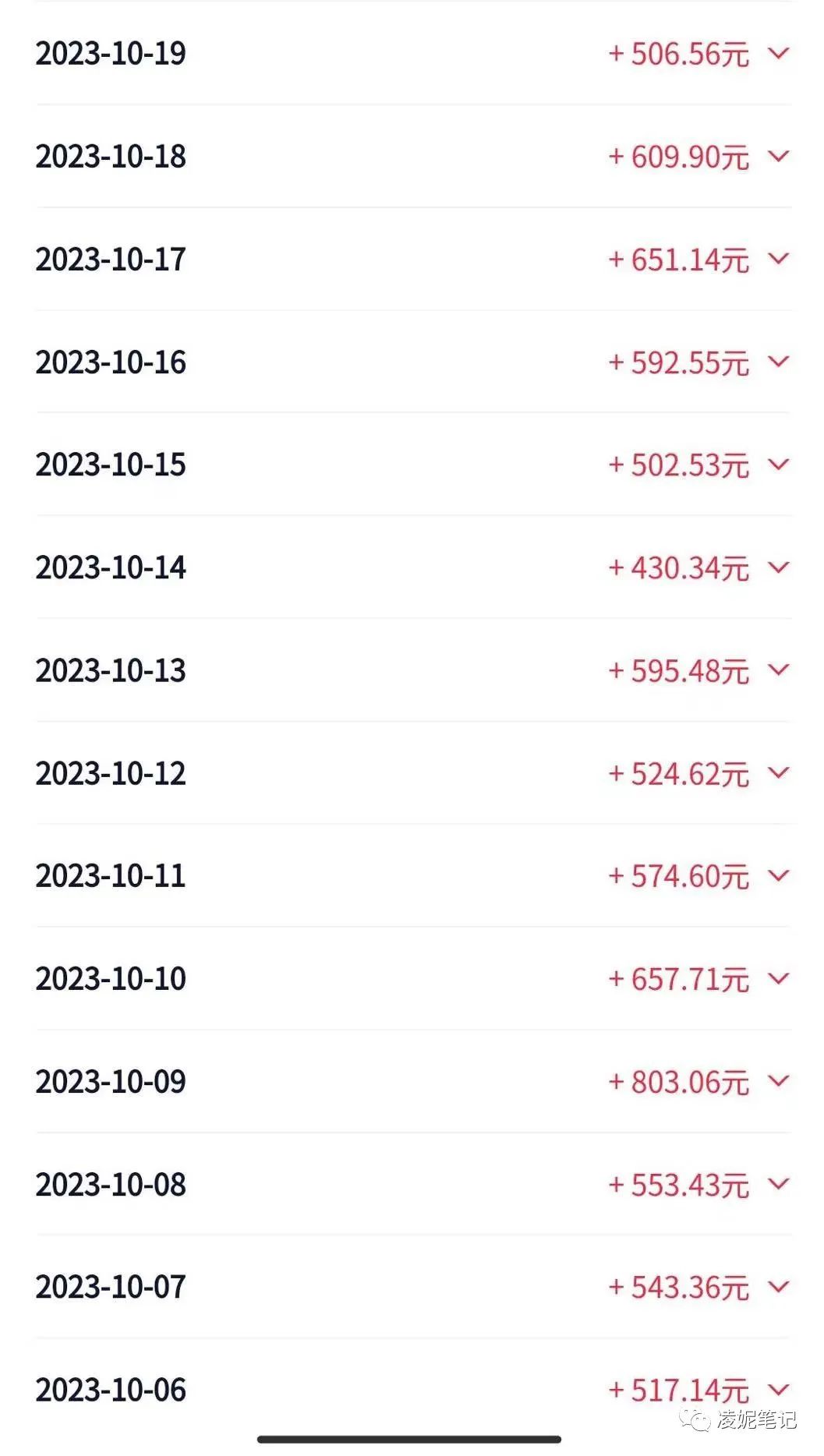Expand the 2023-10-12 entry chevron
The height and width of the screenshot is (1456, 824).
tap(778, 772)
